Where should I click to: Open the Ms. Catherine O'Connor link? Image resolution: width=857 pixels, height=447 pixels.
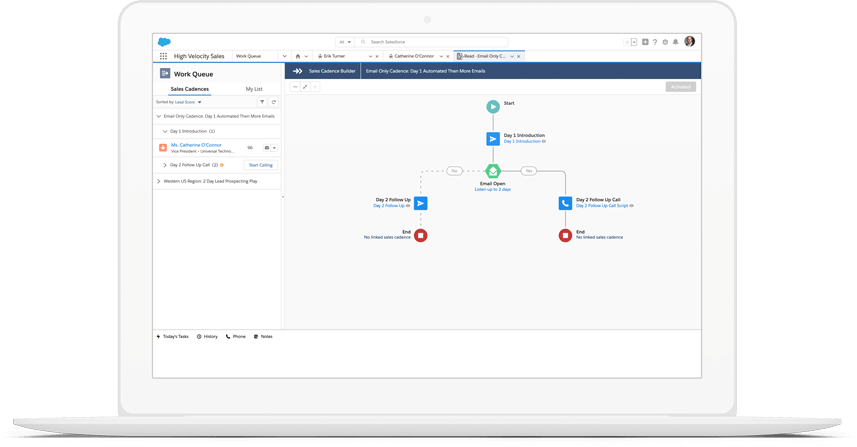(x=196, y=145)
